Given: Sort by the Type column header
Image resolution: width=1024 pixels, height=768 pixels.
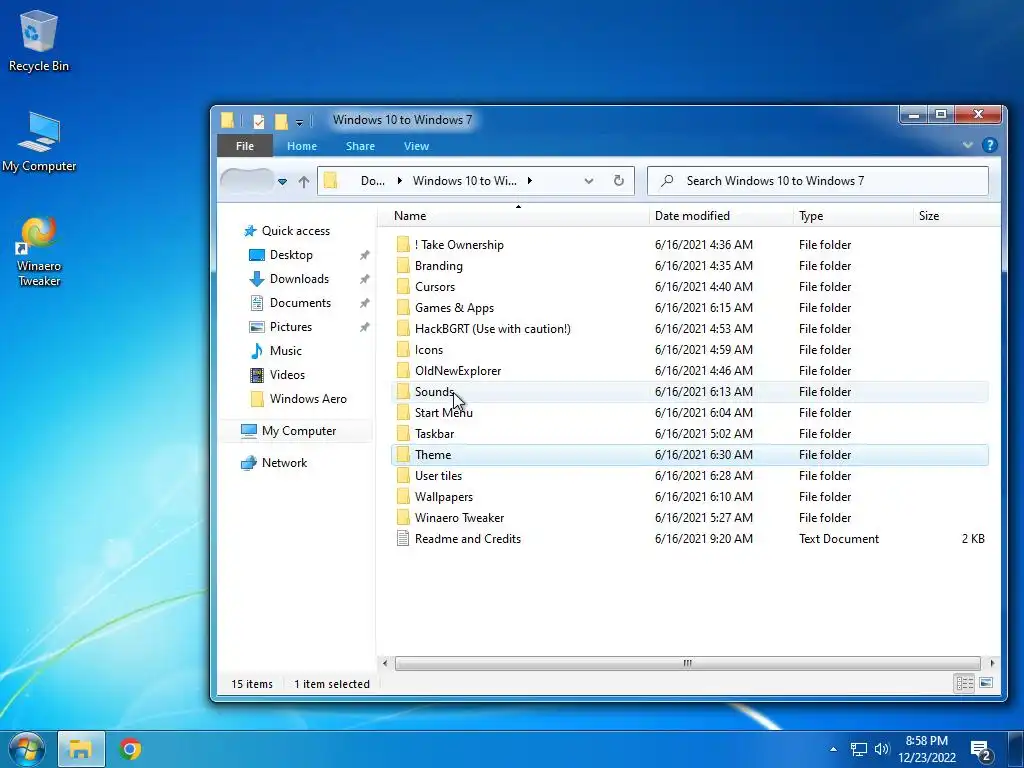Looking at the screenshot, I should coord(811,216).
